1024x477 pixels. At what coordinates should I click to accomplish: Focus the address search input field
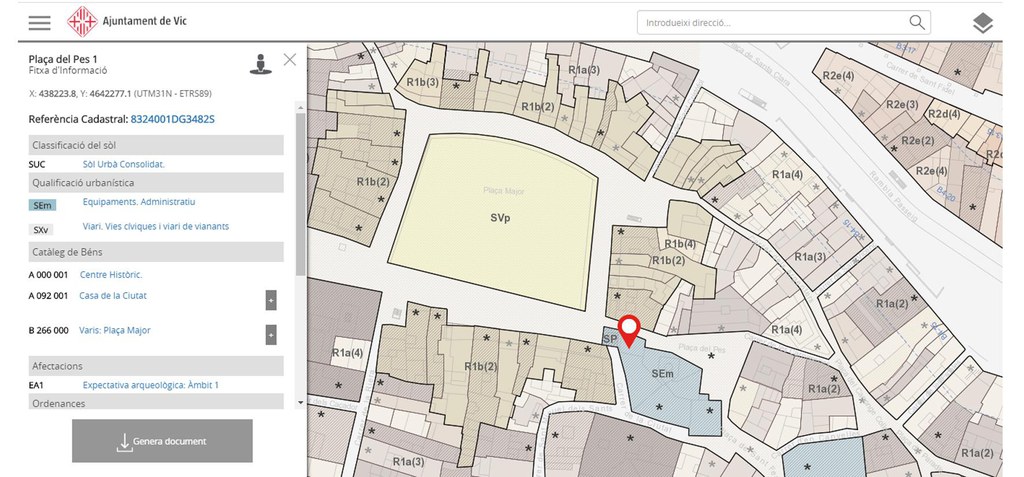point(772,22)
